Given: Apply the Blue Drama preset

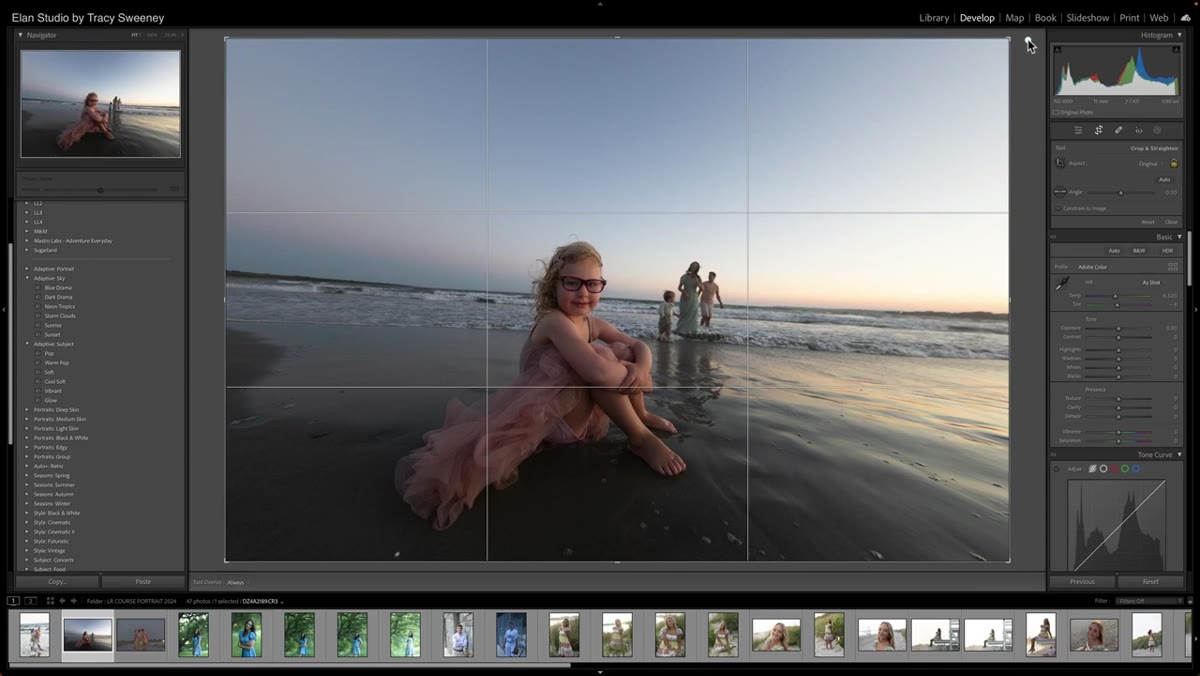Looking at the screenshot, I should pyautogui.click(x=58, y=288).
